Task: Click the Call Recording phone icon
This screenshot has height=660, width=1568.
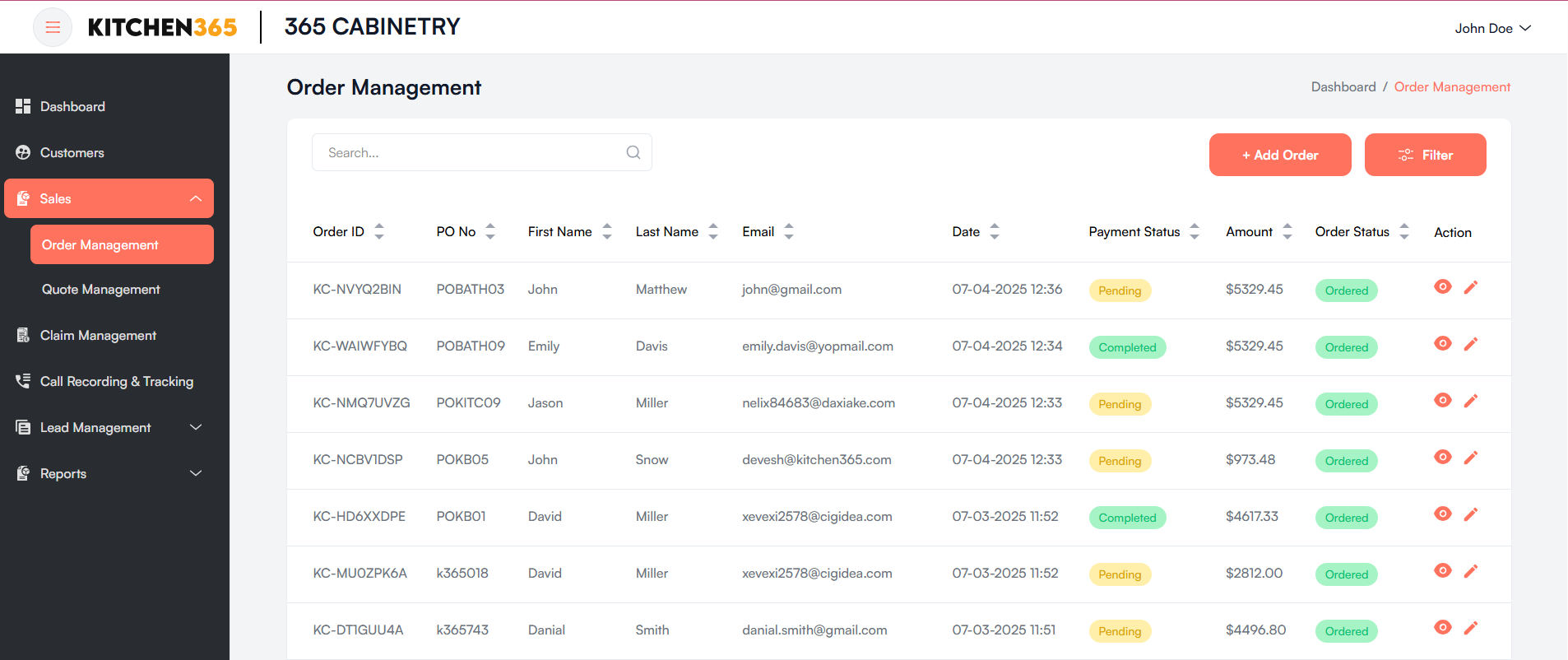Action: pyautogui.click(x=23, y=381)
